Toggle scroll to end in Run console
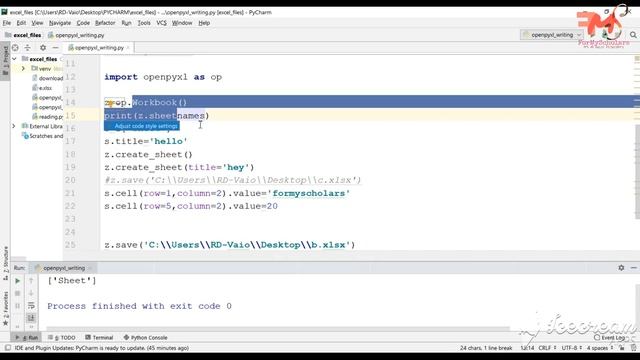 31,318
